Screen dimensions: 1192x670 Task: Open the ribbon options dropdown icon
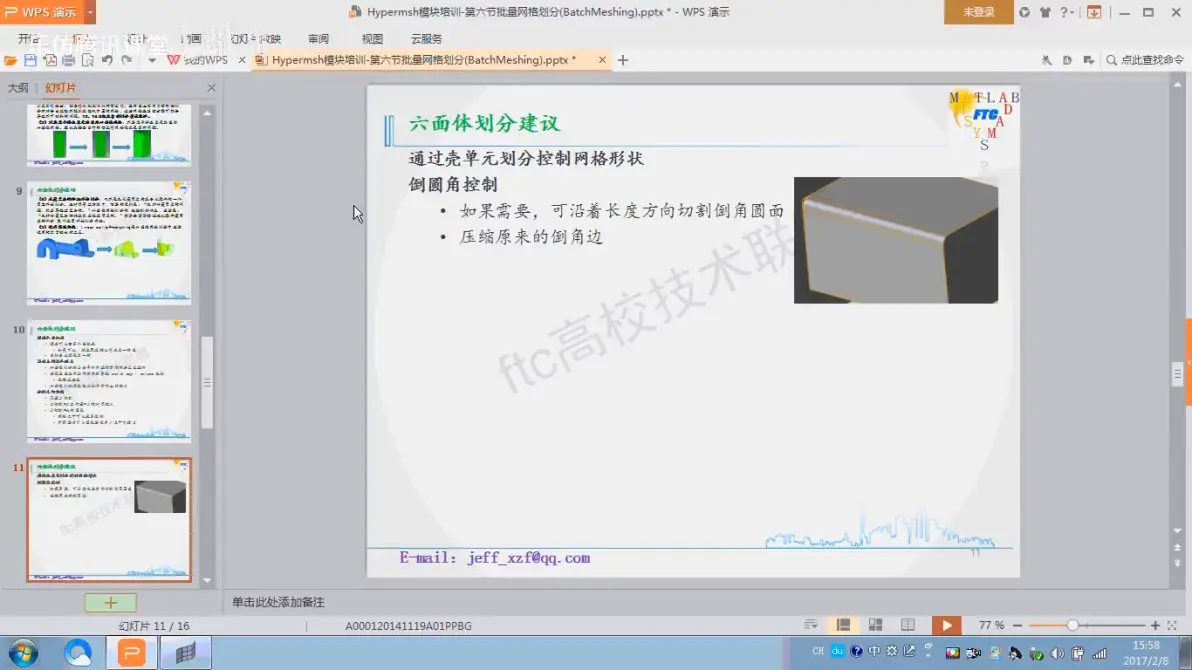coord(1089,60)
